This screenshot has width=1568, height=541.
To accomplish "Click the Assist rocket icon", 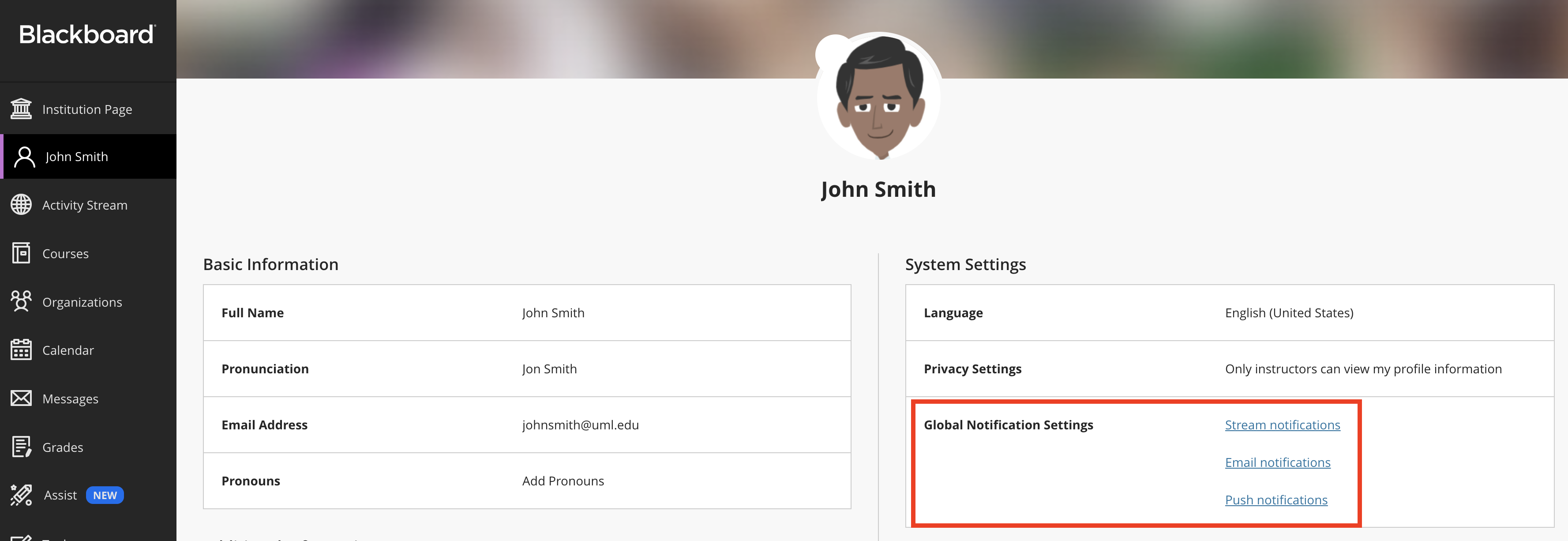I will [x=21, y=496].
